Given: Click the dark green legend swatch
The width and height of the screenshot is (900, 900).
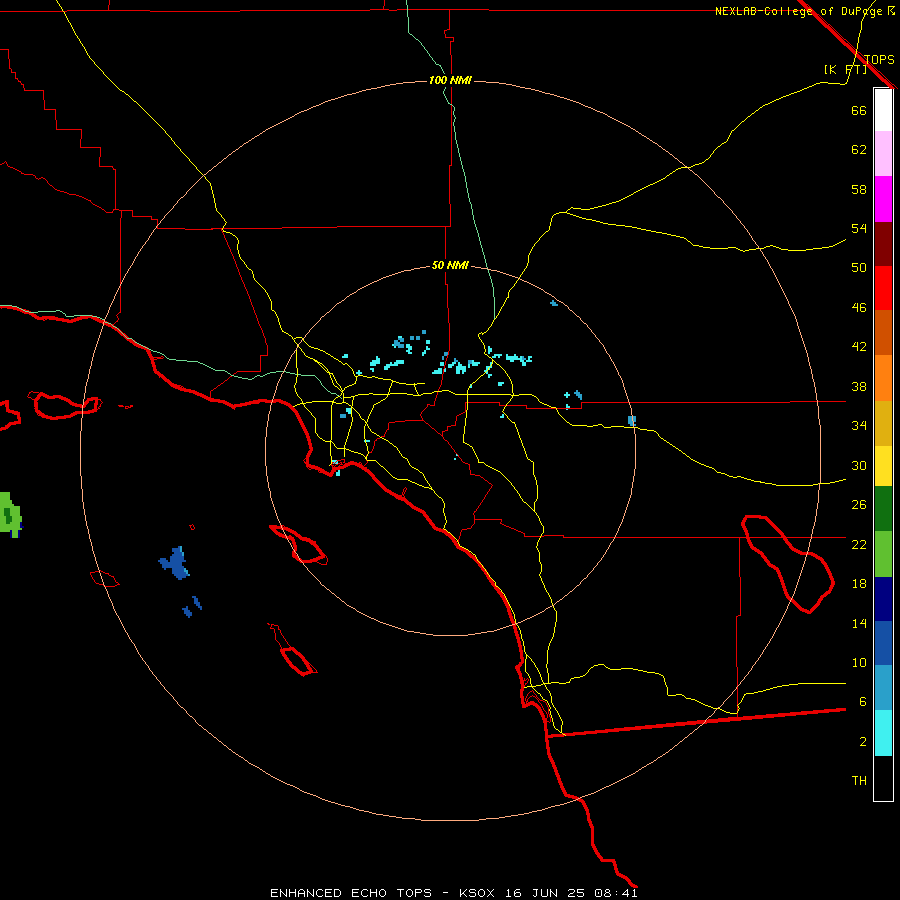Looking at the screenshot, I should 883,509.
